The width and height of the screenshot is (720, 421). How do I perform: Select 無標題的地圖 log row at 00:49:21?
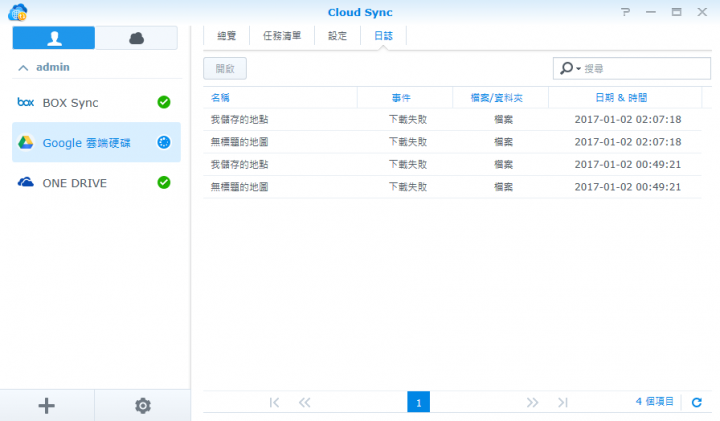point(452,187)
